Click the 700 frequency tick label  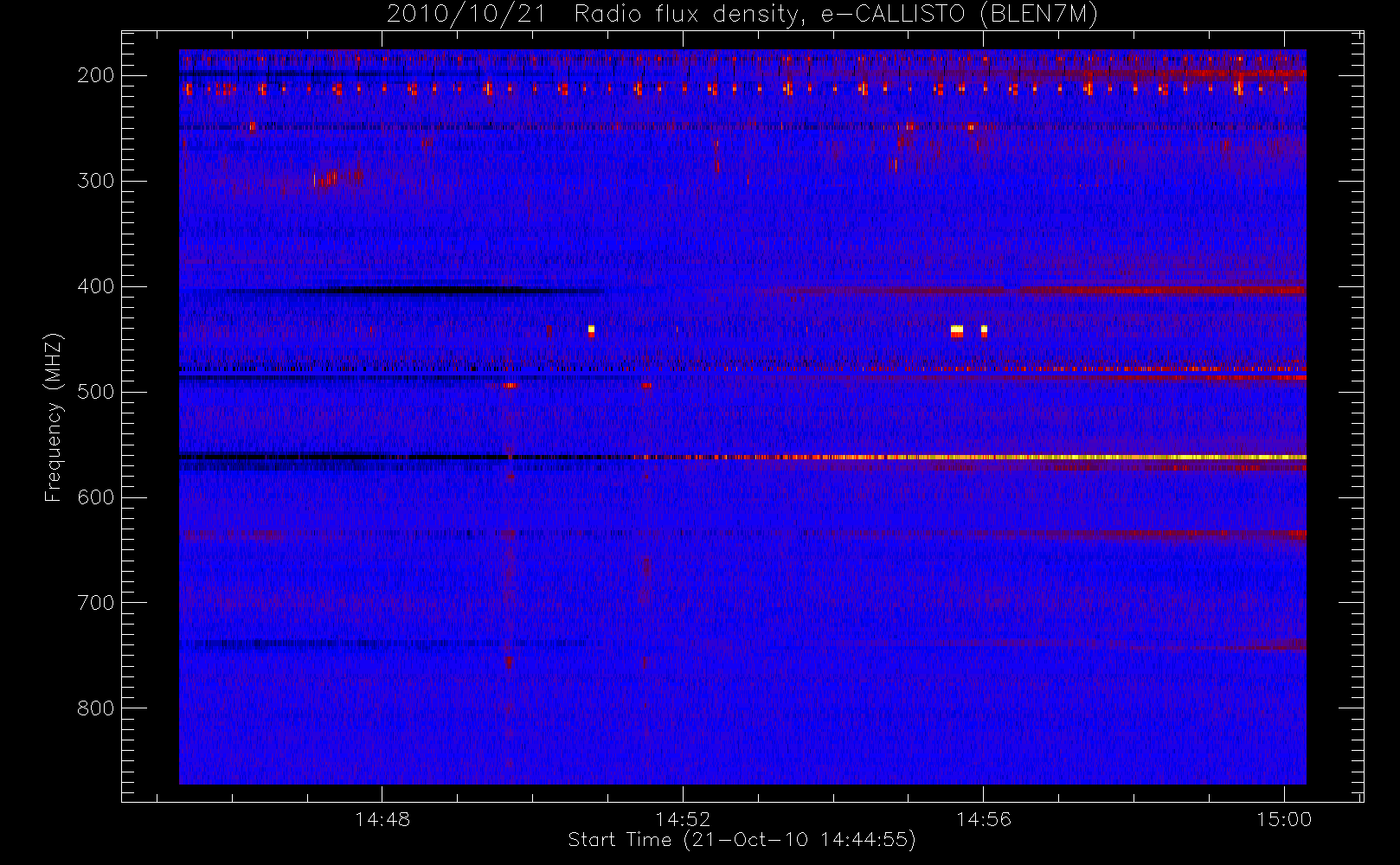coord(96,603)
